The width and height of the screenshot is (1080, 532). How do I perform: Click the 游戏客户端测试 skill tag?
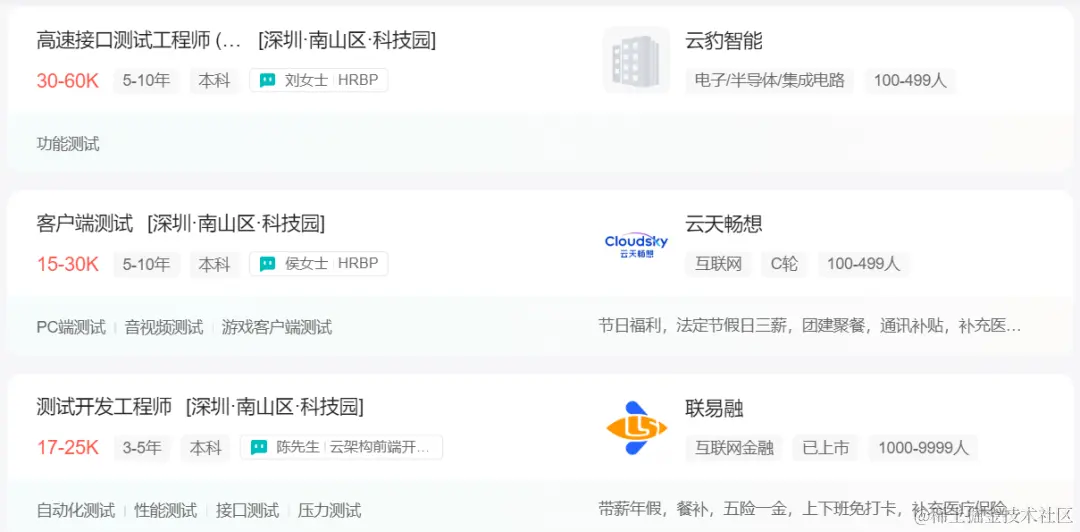click(277, 327)
